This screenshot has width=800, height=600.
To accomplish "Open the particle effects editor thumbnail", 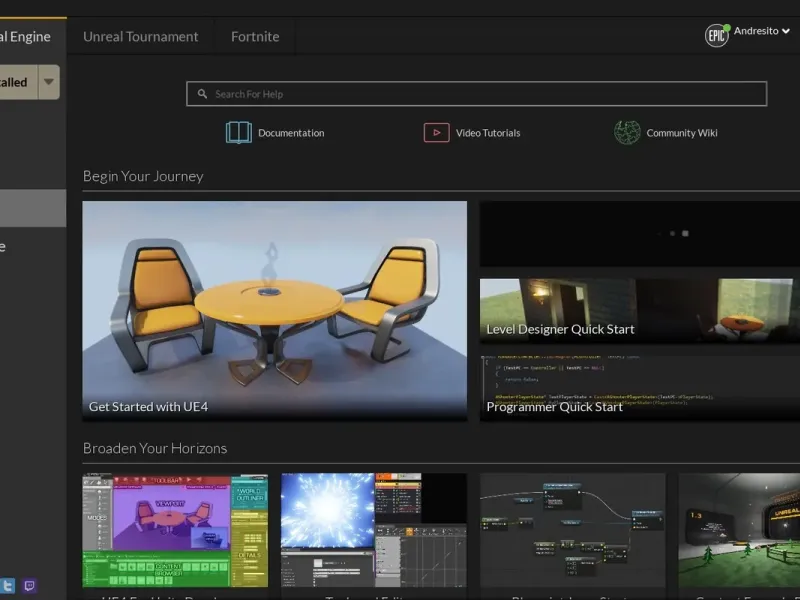I will [374, 530].
